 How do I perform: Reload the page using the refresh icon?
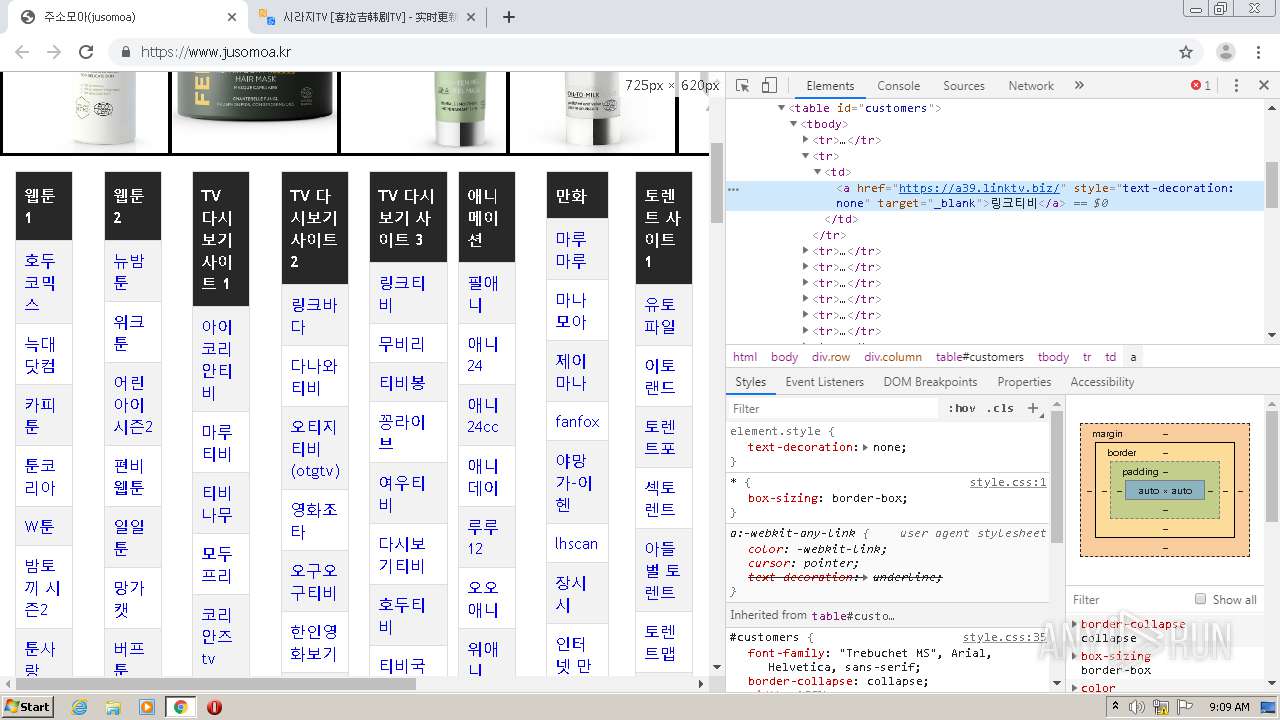click(x=86, y=52)
